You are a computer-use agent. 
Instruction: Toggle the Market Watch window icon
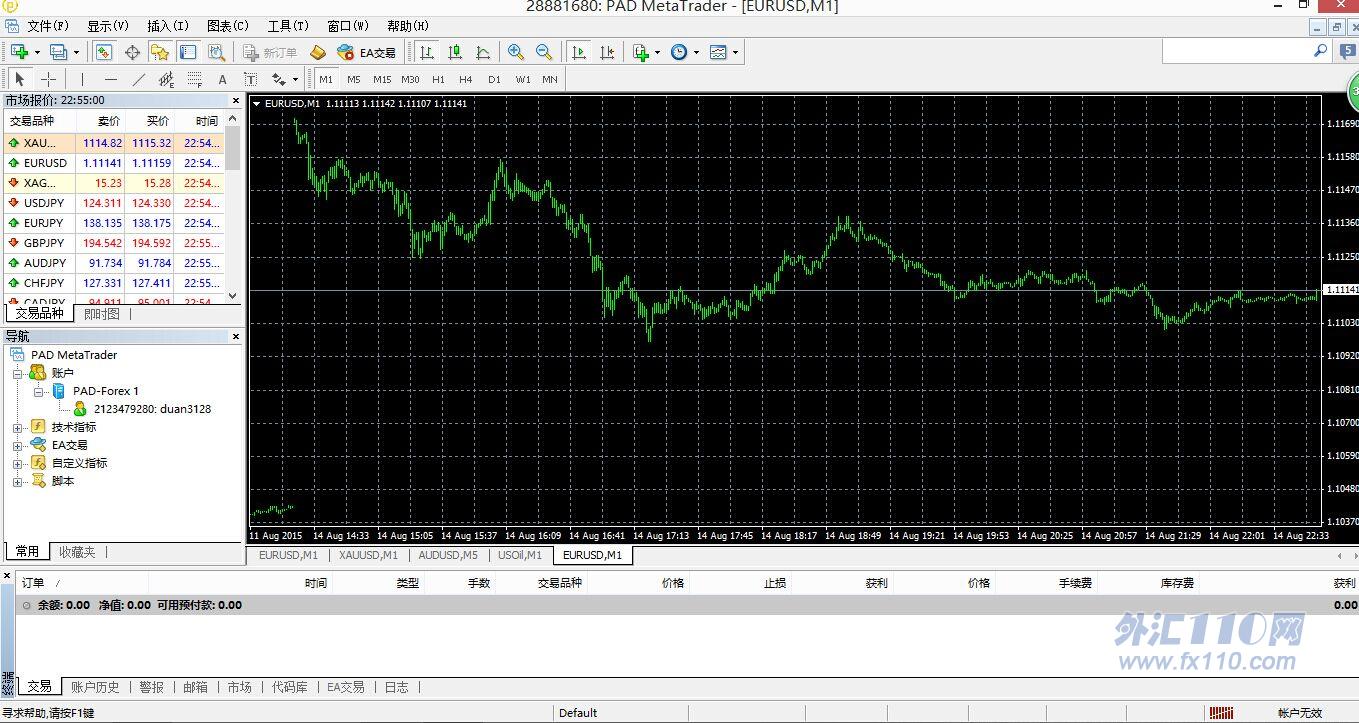104,52
